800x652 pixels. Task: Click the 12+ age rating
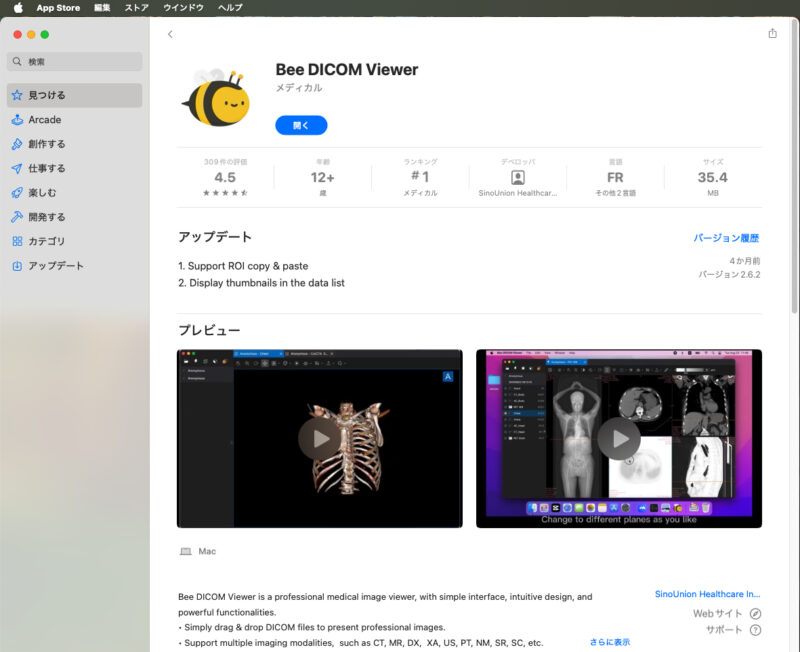tap(322, 178)
